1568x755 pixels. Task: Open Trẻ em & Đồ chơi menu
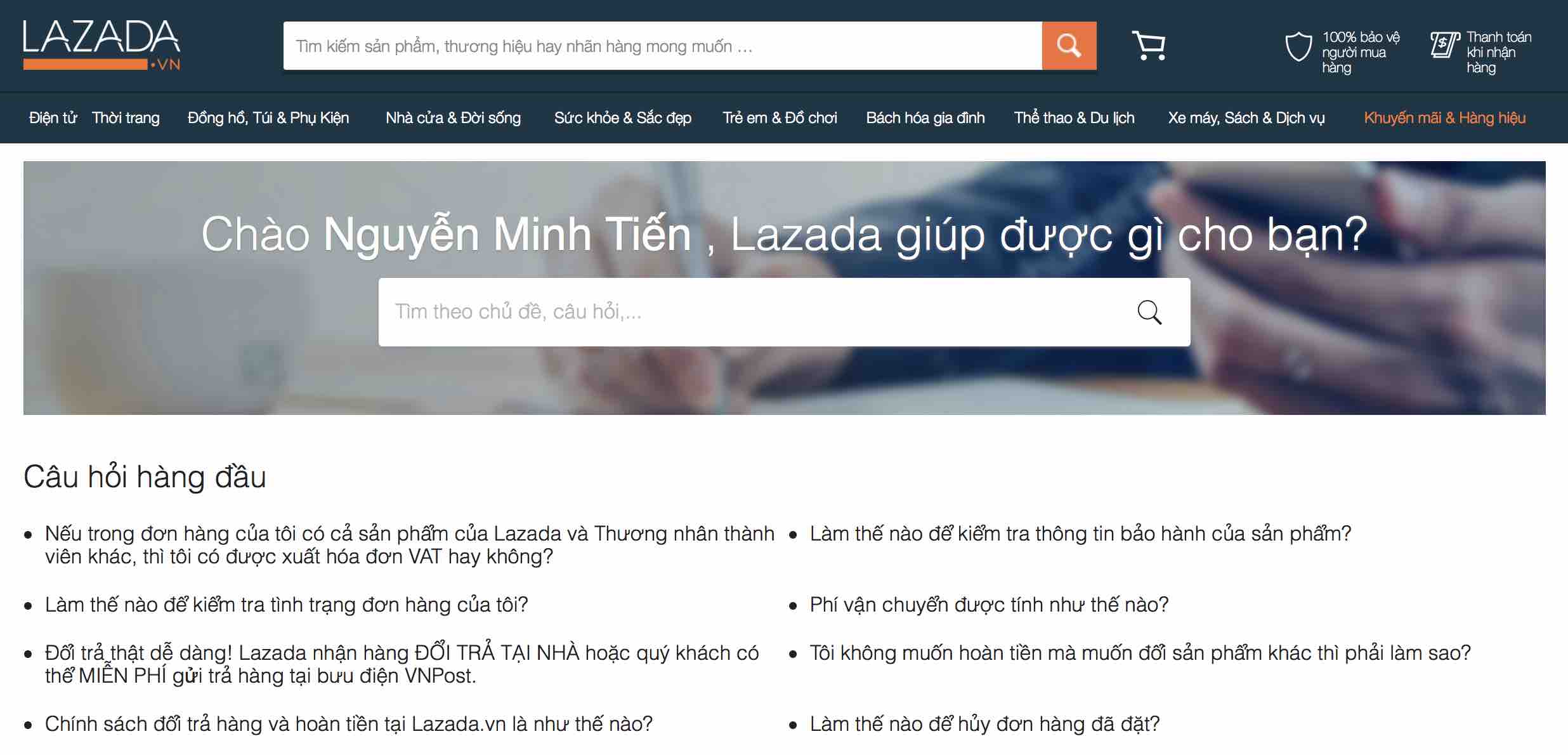coord(780,118)
